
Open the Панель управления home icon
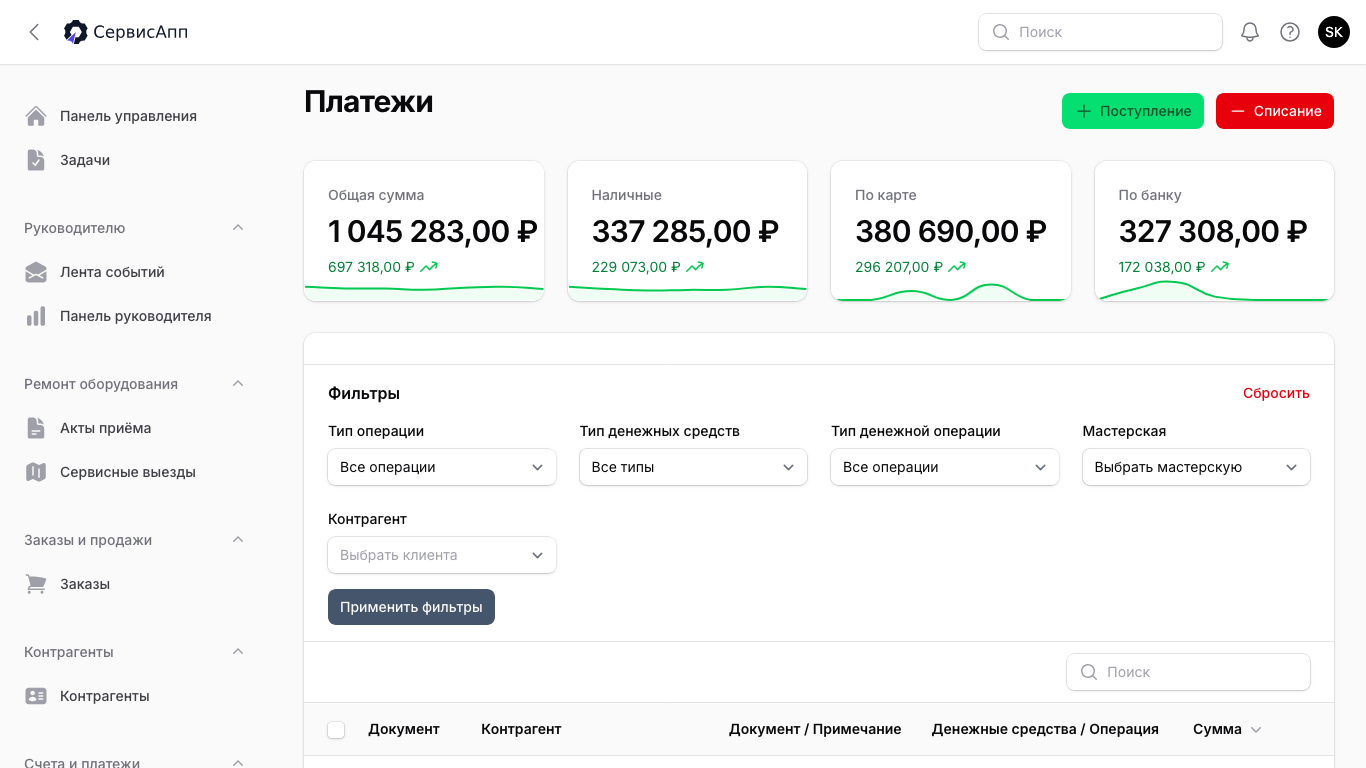coord(36,115)
